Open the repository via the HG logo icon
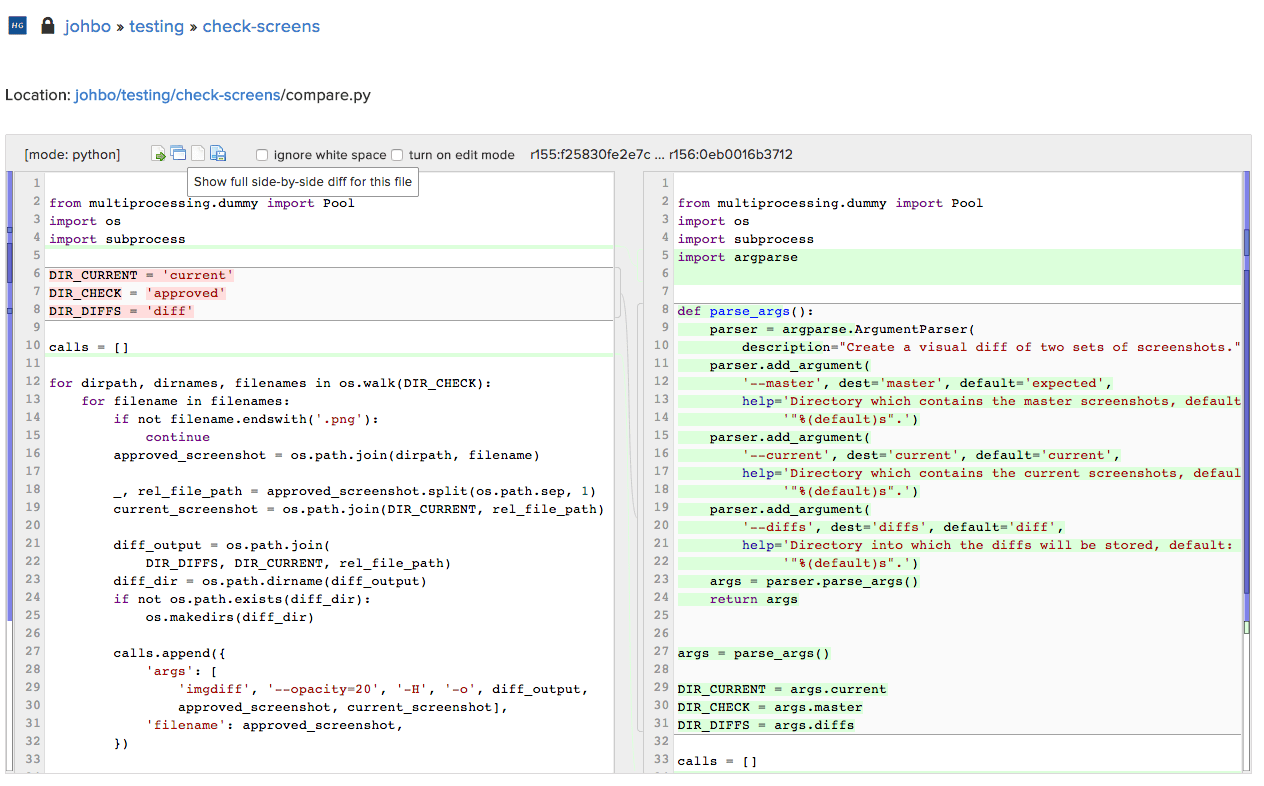Viewport: 1264px width, 786px height. [16, 24]
